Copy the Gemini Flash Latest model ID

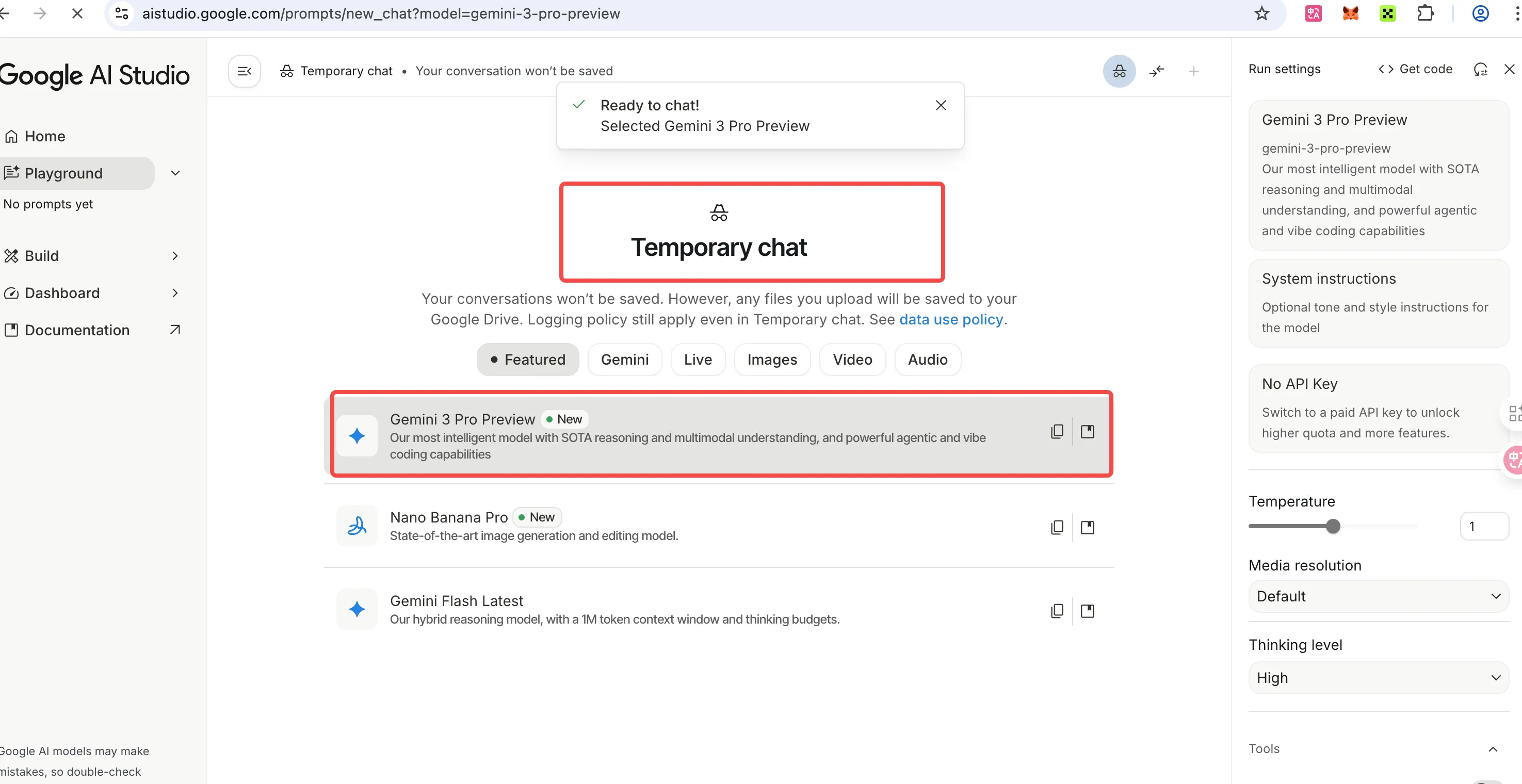pyautogui.click(x=1057, y=610)
